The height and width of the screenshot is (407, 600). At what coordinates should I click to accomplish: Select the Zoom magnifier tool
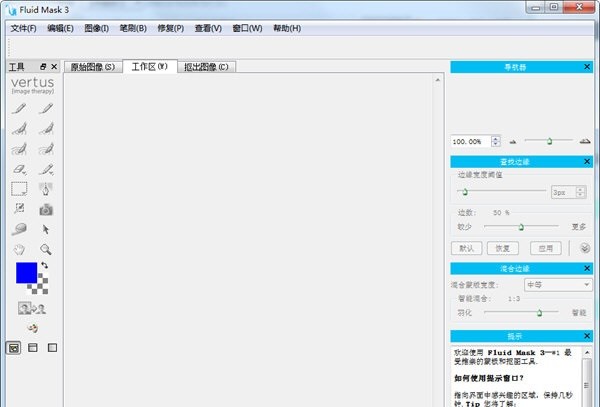[x=46, y=249]
